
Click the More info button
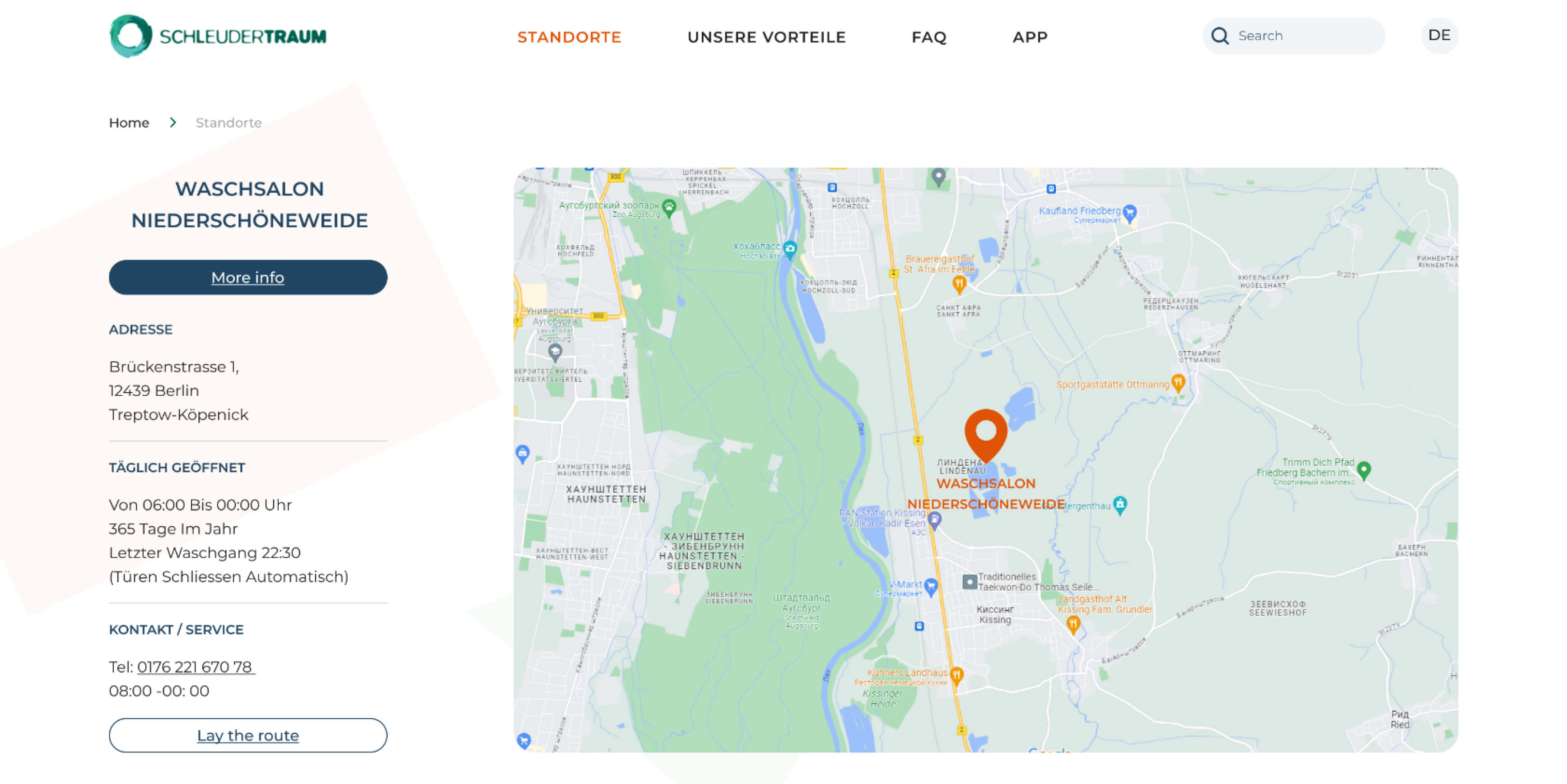(x=247, y=277)
